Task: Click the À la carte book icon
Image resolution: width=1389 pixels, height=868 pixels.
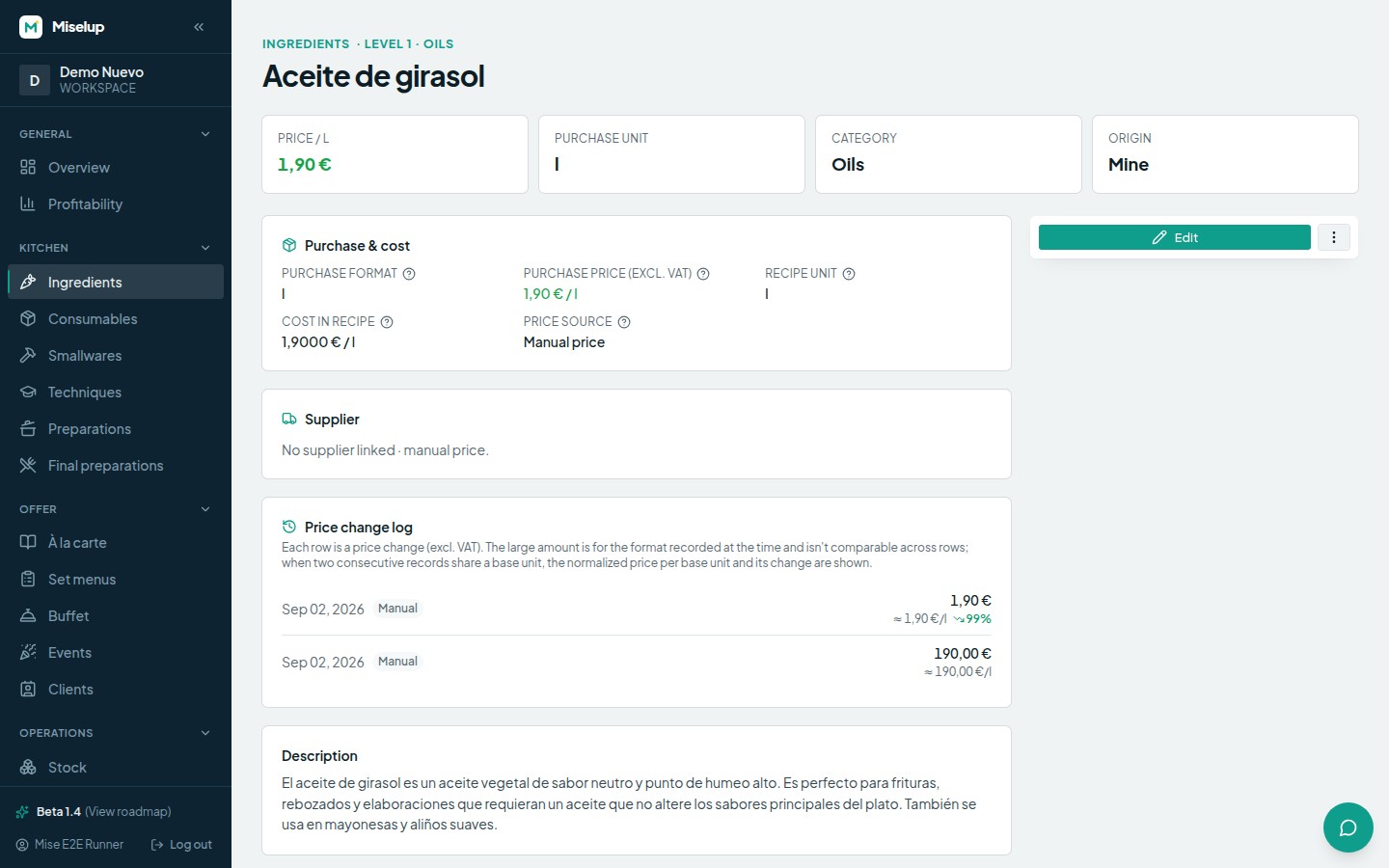Action: 28,542
